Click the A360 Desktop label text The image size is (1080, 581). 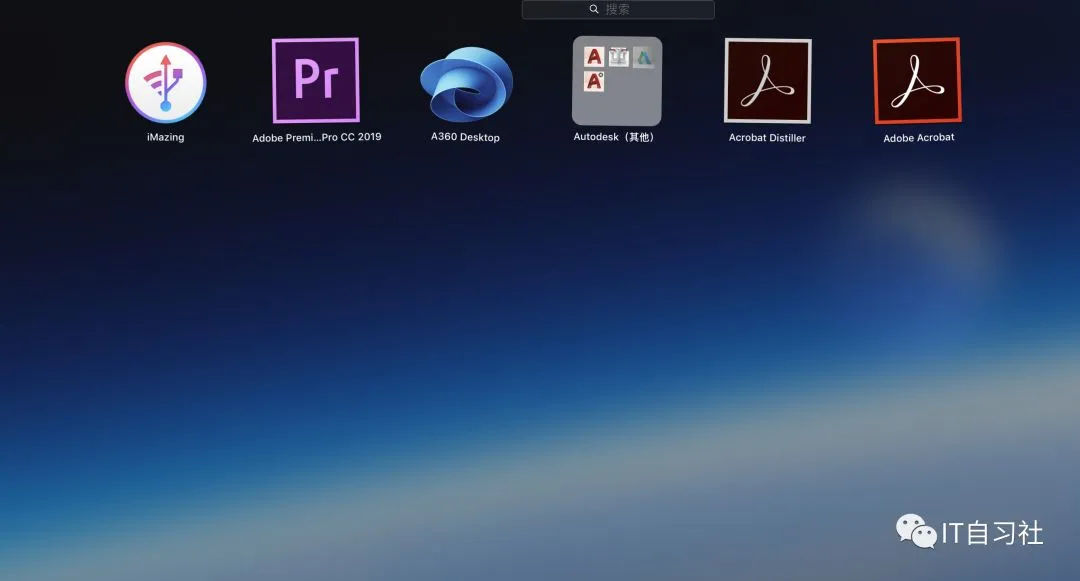point(466,137)
